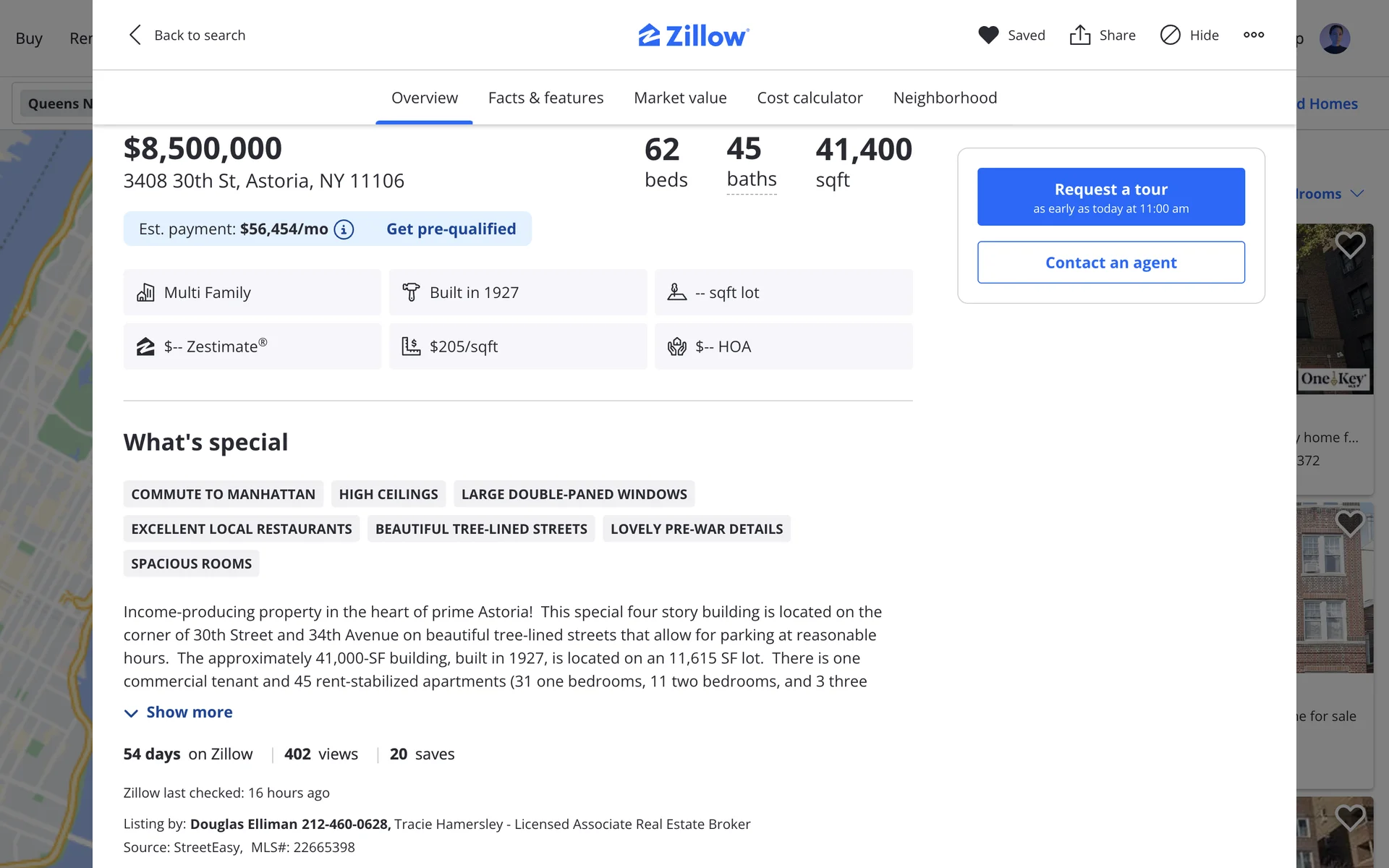
Task: Go to the Neighborhood tab
Action: (x=945, y=98)
